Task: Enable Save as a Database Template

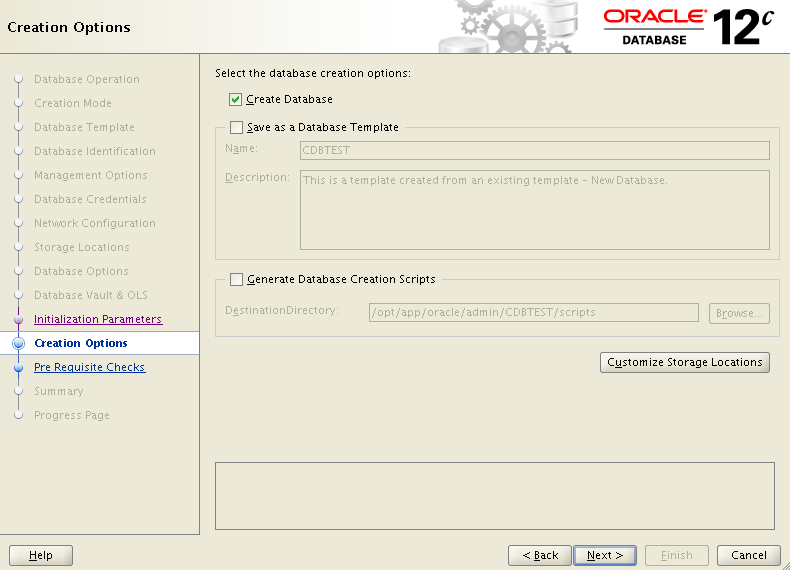Action: tap(236, 127)
